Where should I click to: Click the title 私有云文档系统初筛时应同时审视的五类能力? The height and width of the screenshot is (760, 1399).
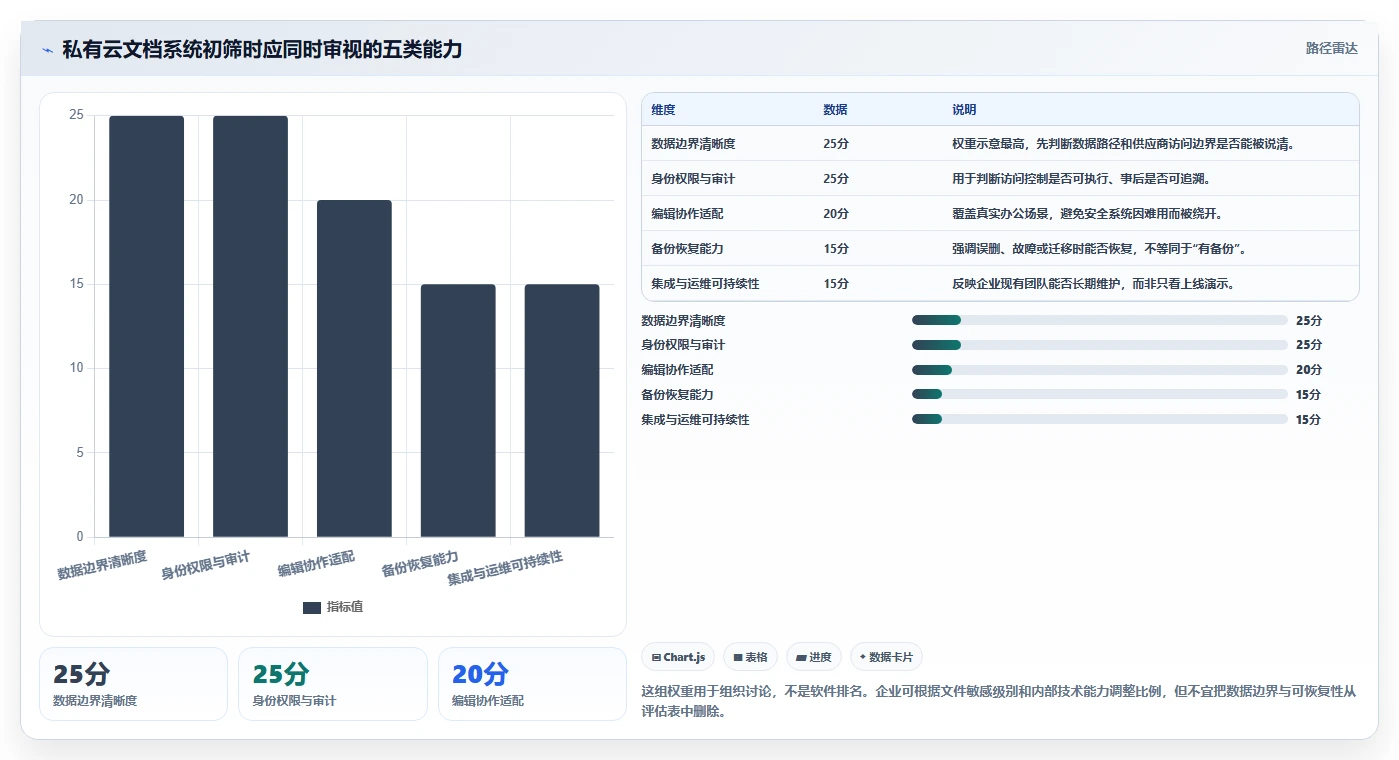click(262, 49)
